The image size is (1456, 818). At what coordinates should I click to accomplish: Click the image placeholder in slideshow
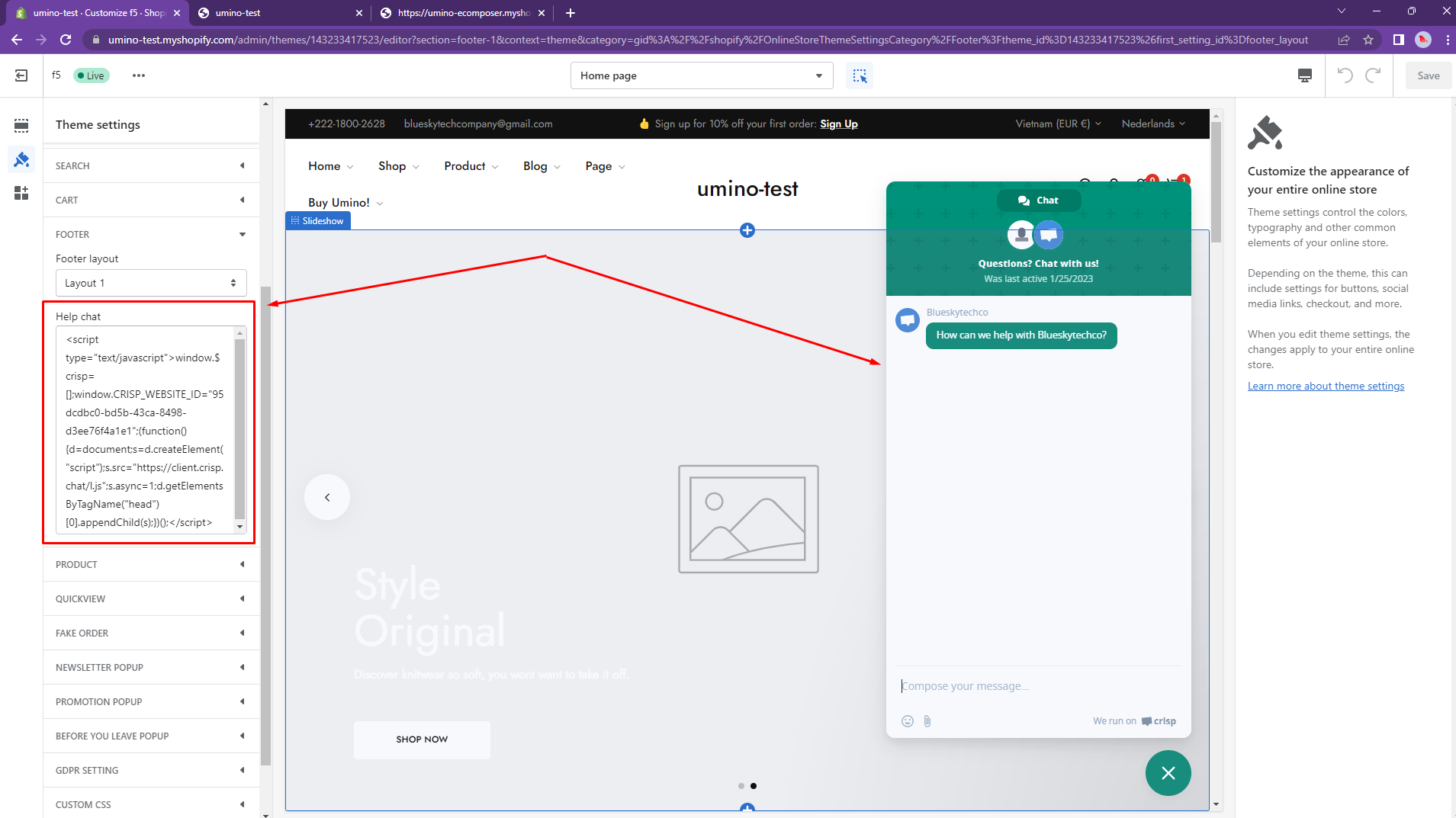[748, 519]
